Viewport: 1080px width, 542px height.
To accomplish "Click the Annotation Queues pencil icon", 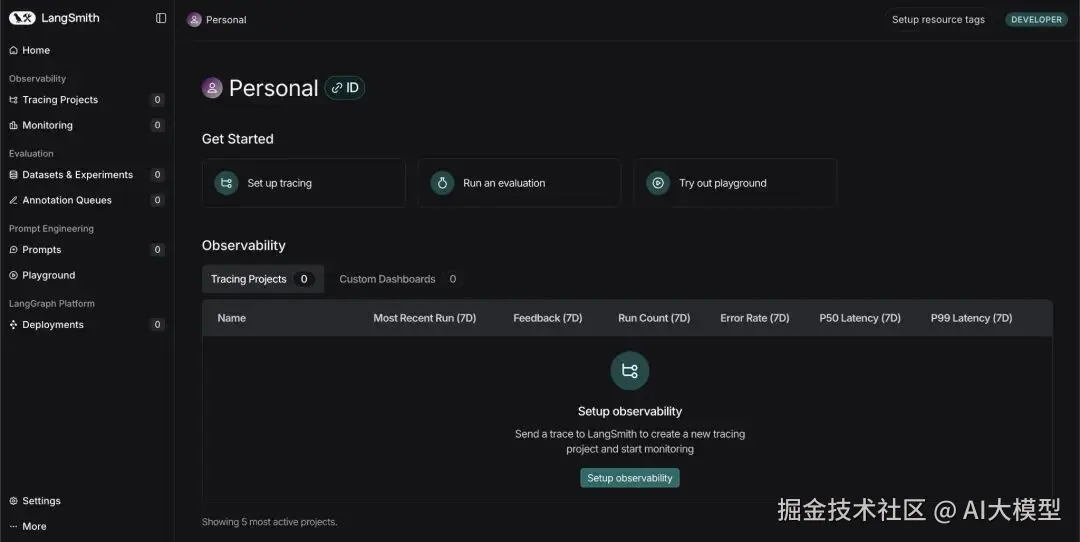I will 13,200.
